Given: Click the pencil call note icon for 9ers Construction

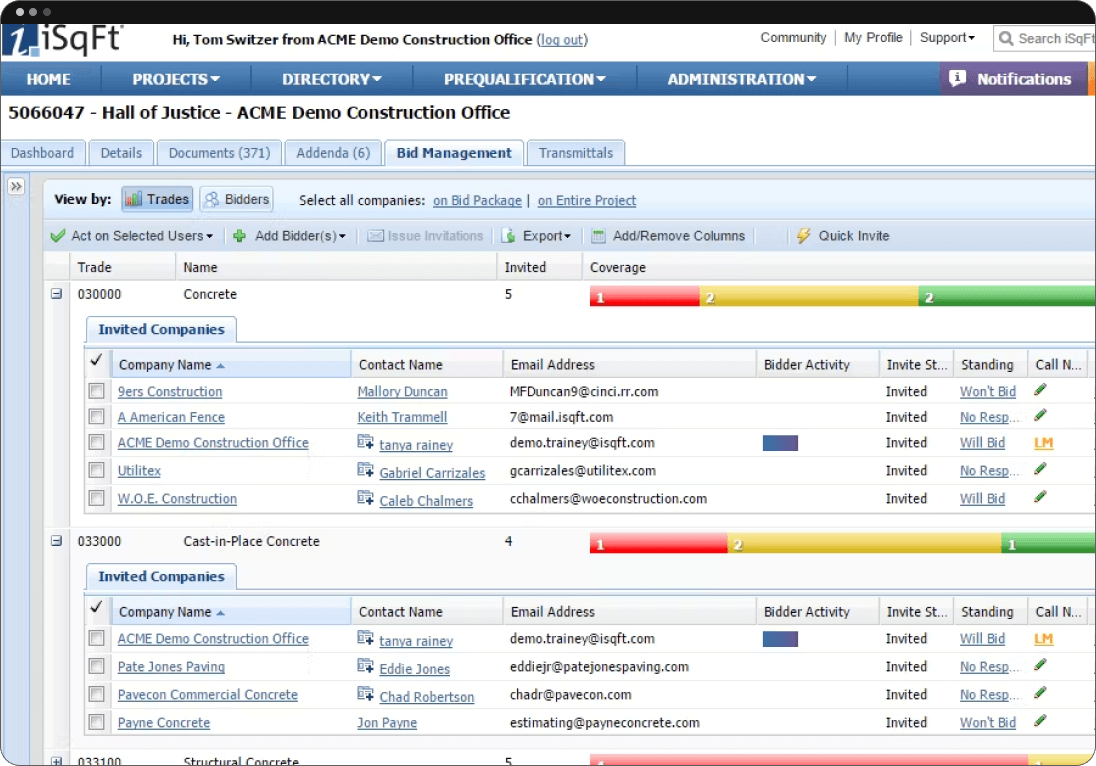Looking at the screenshot, I should click(x=1040, y=390).
